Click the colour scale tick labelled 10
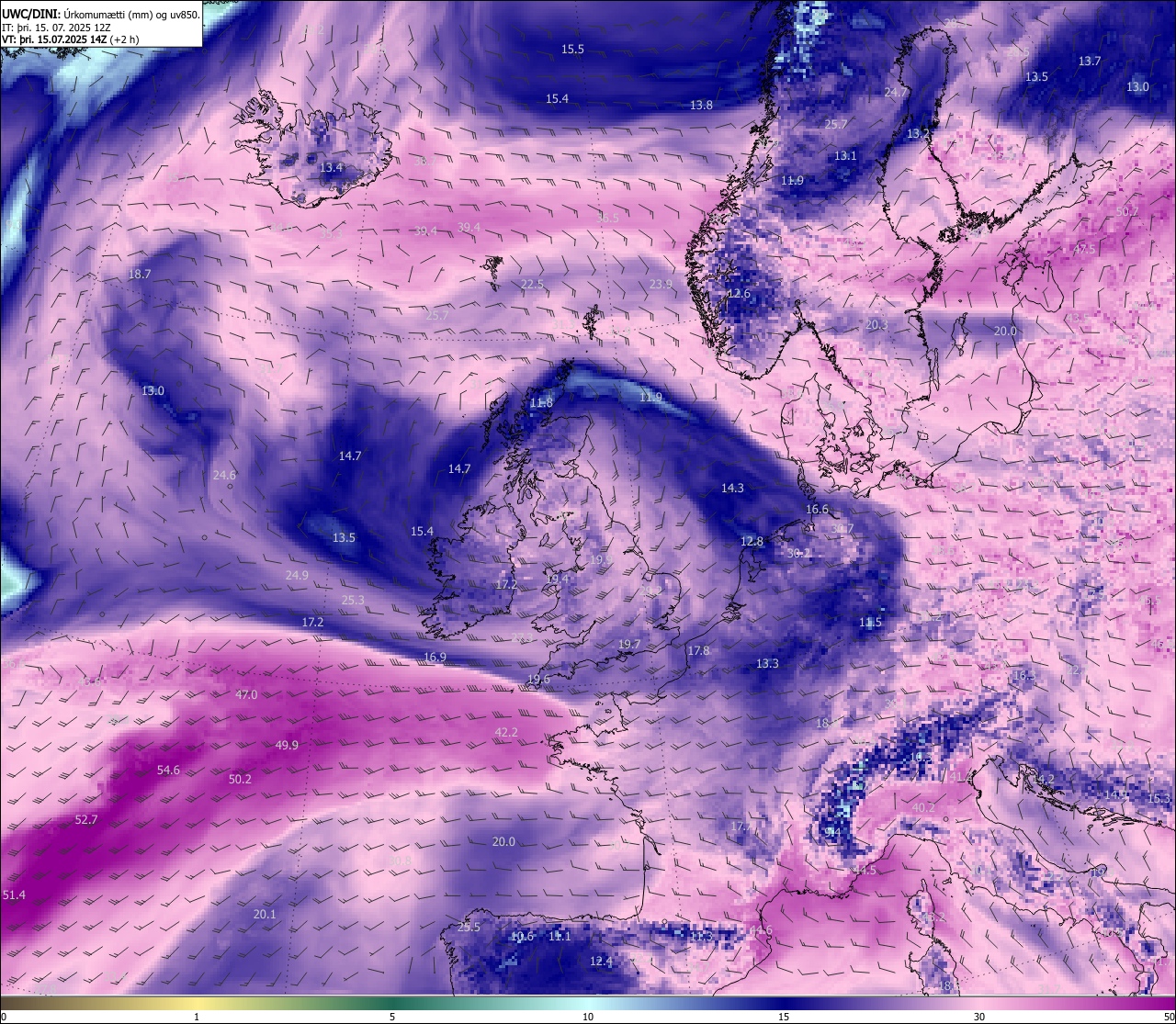The width and height of the screenshot is (1176, 1024). (x=587, y=1017)
